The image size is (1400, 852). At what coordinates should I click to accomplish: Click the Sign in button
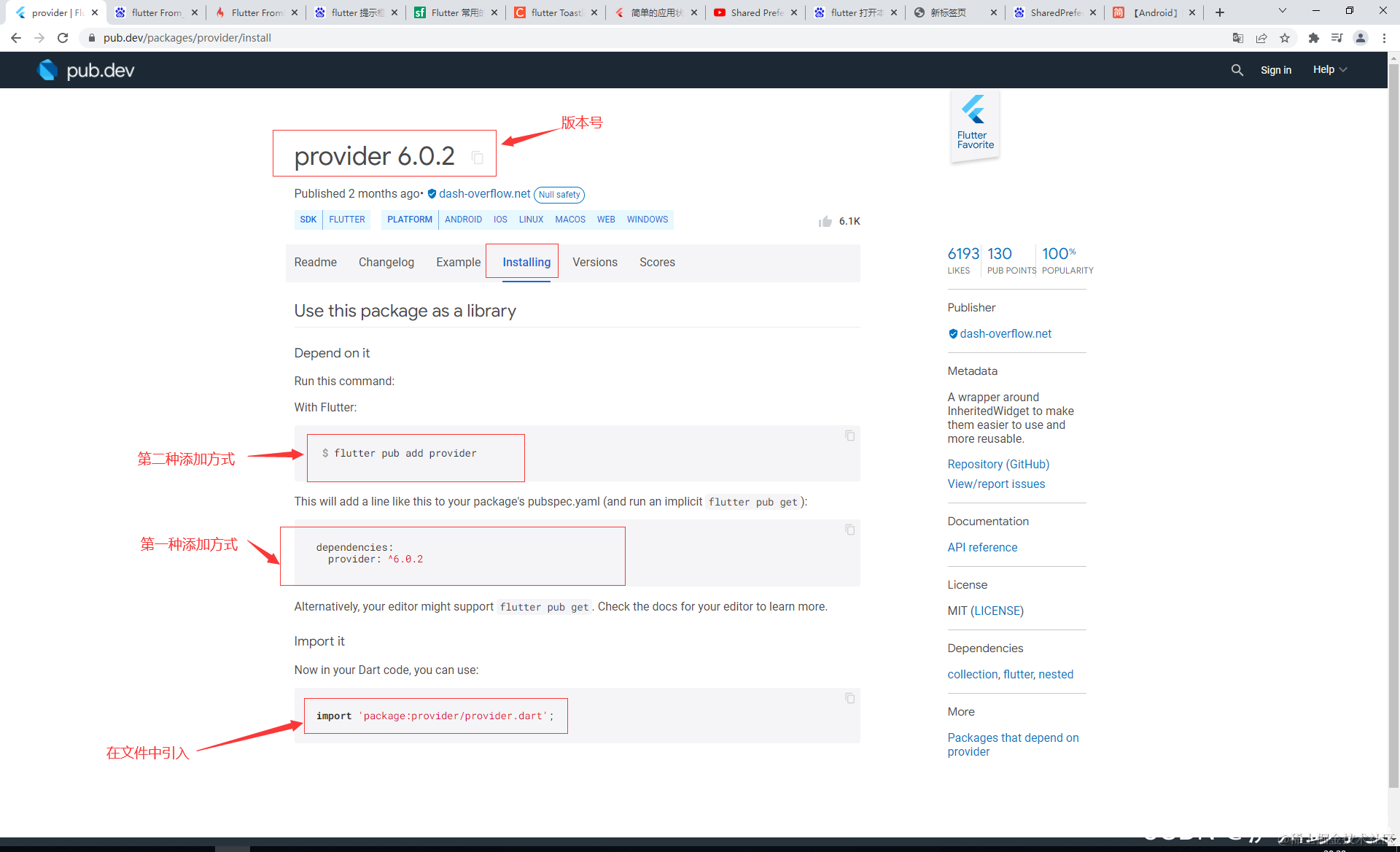[x=1275, y=70]
